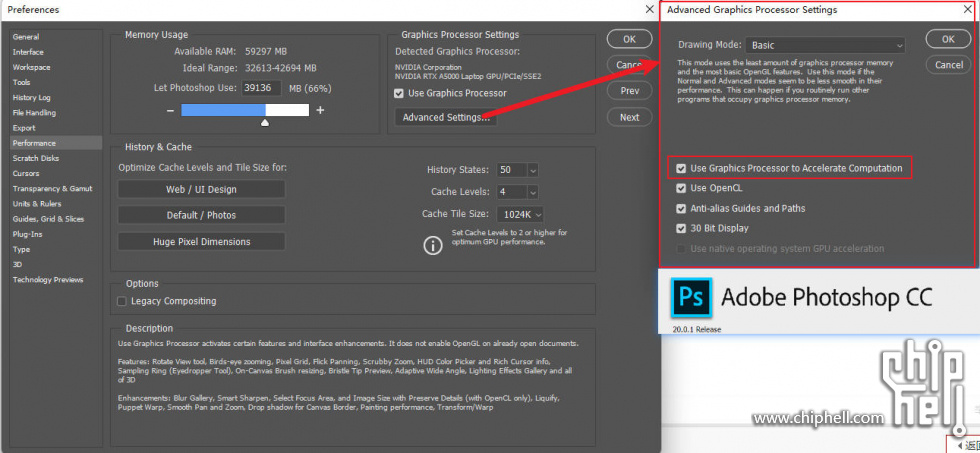This screenshot has width=980, height=453.
Task: Click the Available RAM 59297 MB value
Action: click(266, 51)
